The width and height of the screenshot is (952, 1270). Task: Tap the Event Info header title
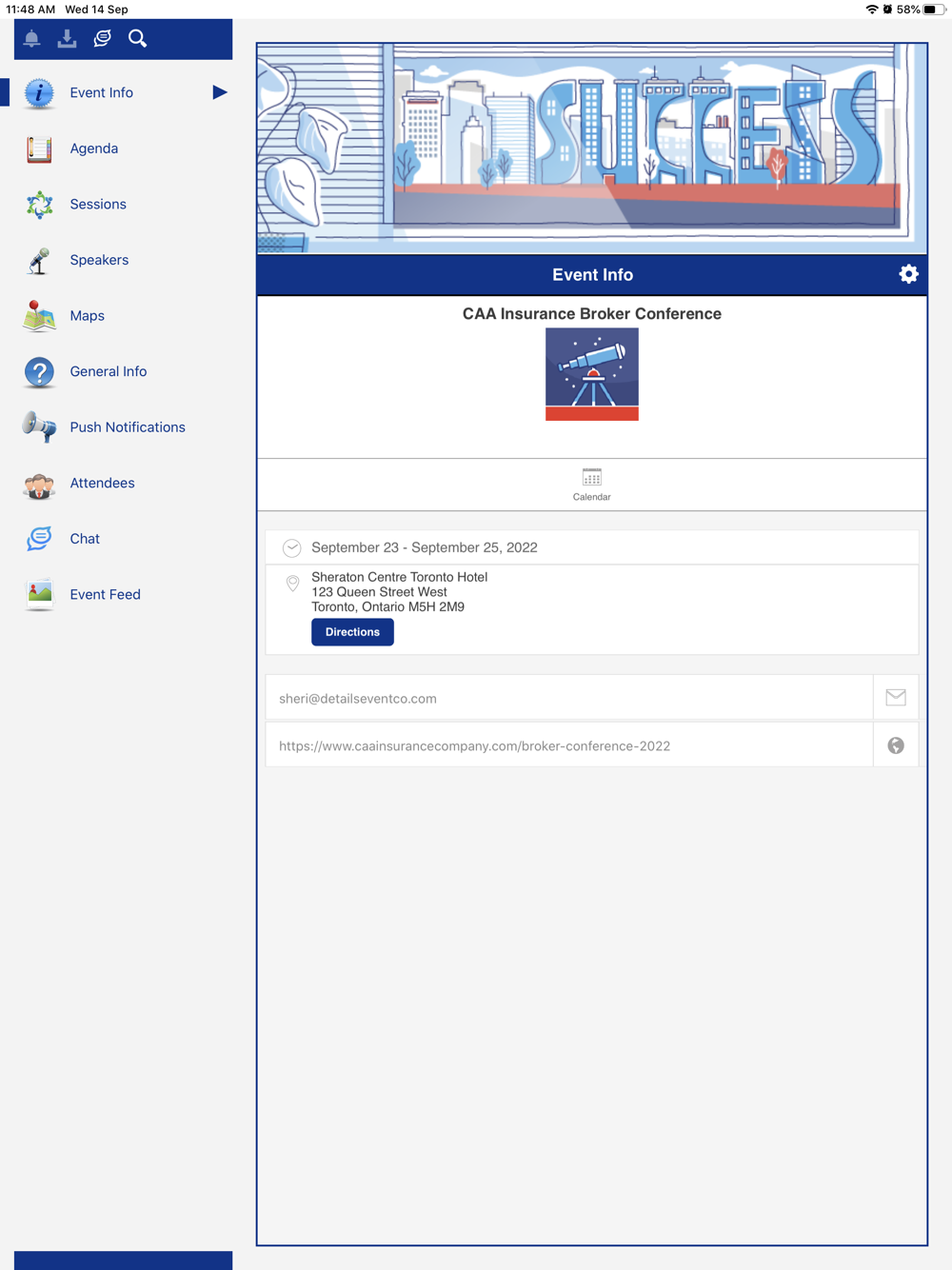(592, 275)
